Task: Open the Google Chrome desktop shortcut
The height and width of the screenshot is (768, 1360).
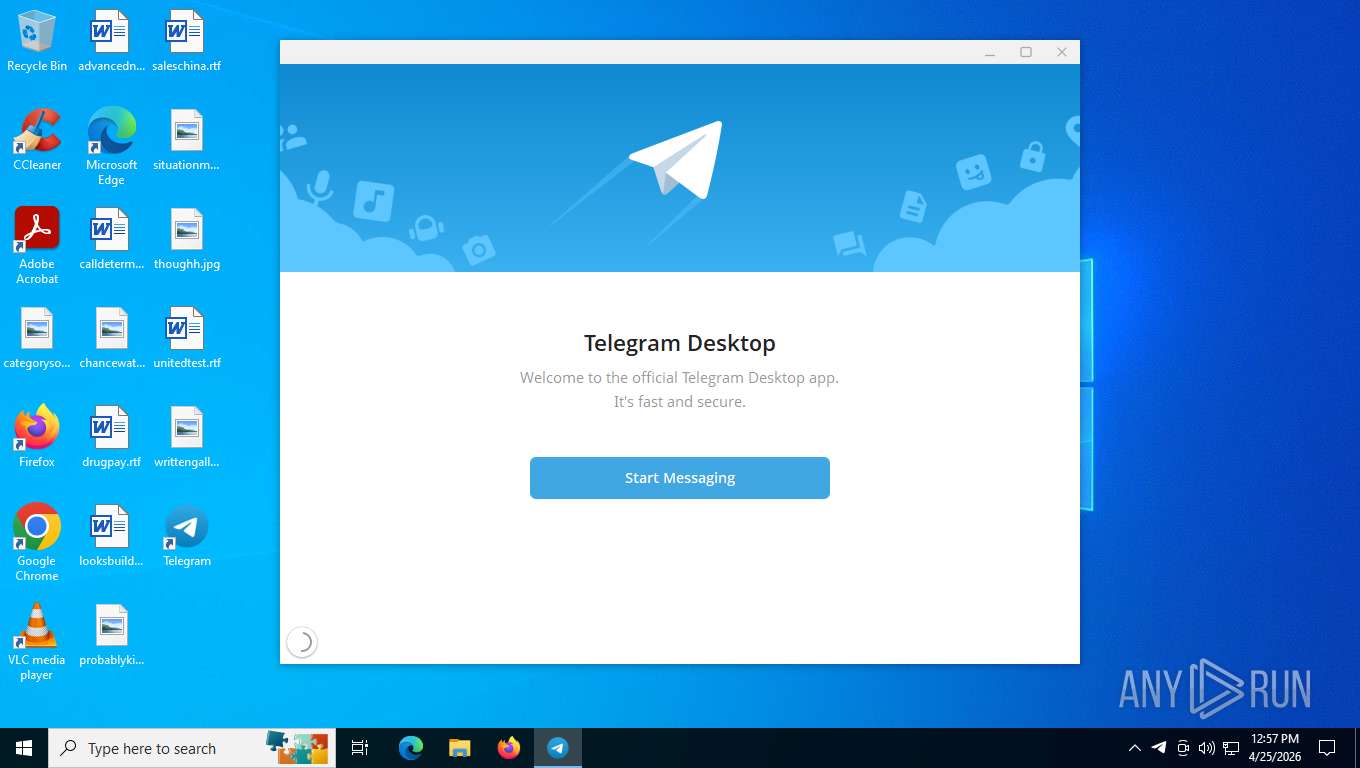Action: 37,544
